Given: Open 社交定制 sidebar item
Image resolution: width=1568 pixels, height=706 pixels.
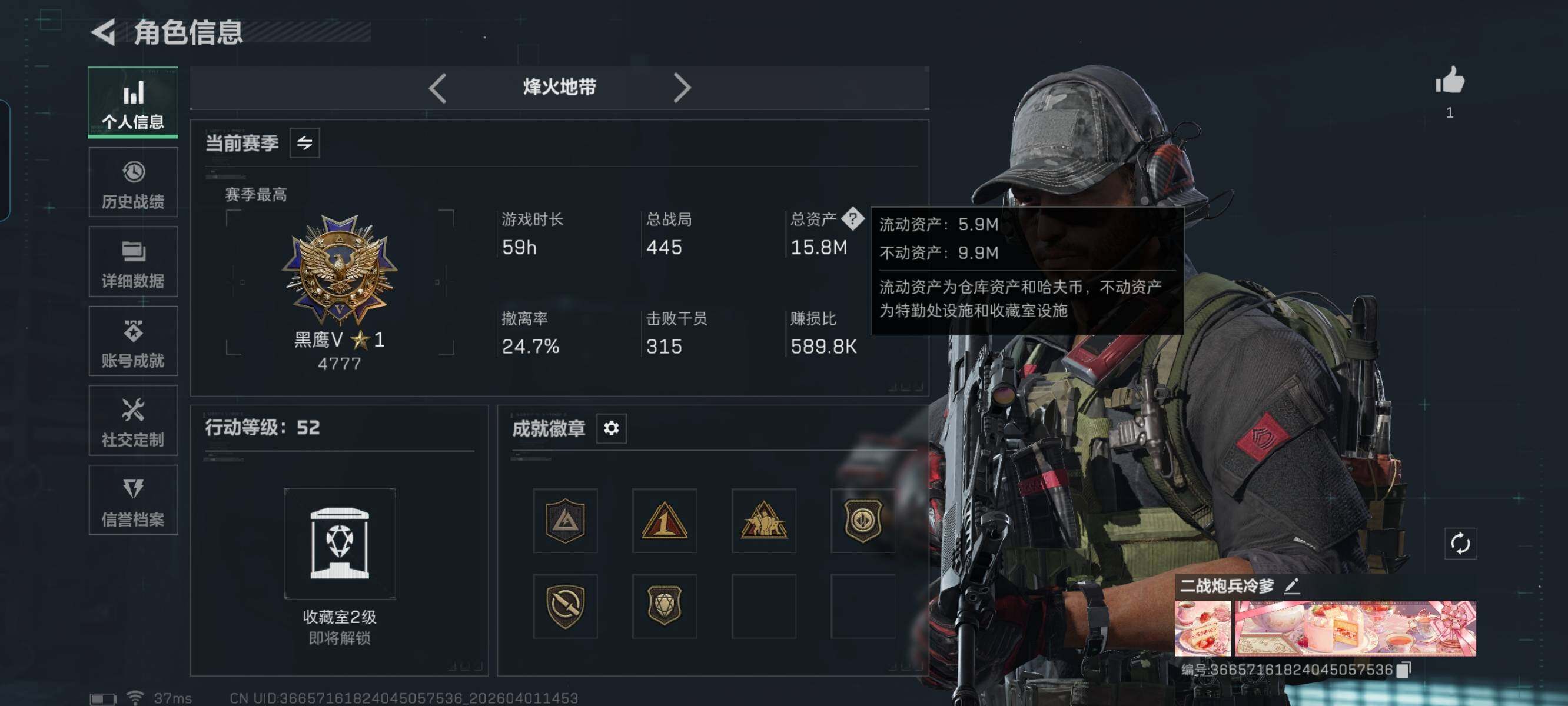Looking at the screenshot, I should click(x=133, y=421).
